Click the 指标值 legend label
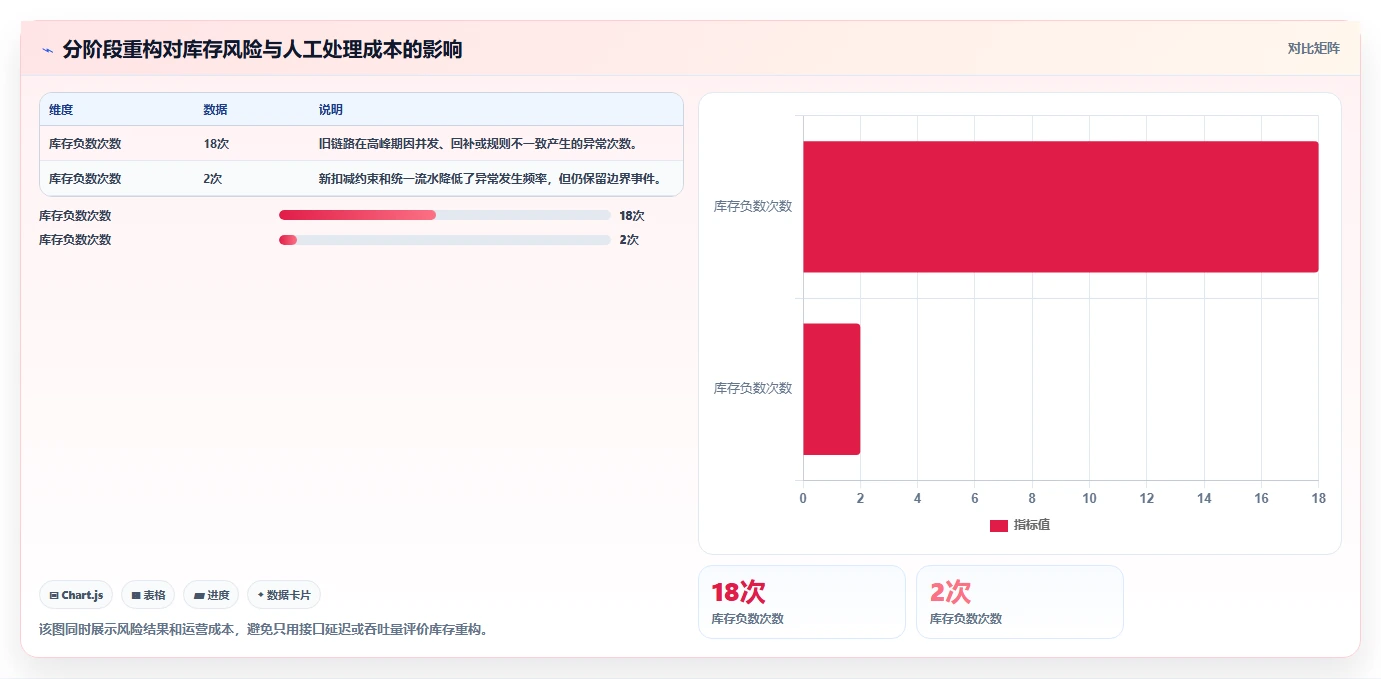1381x679 pixels. point(1032,525)
